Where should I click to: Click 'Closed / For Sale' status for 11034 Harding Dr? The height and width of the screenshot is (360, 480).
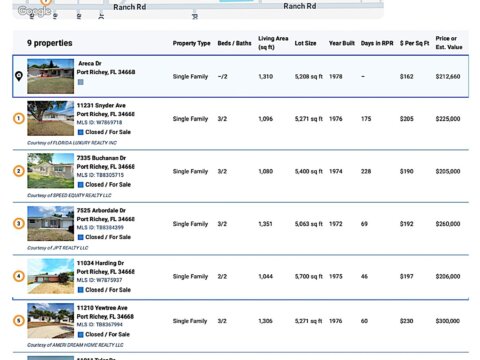[108, 290]
